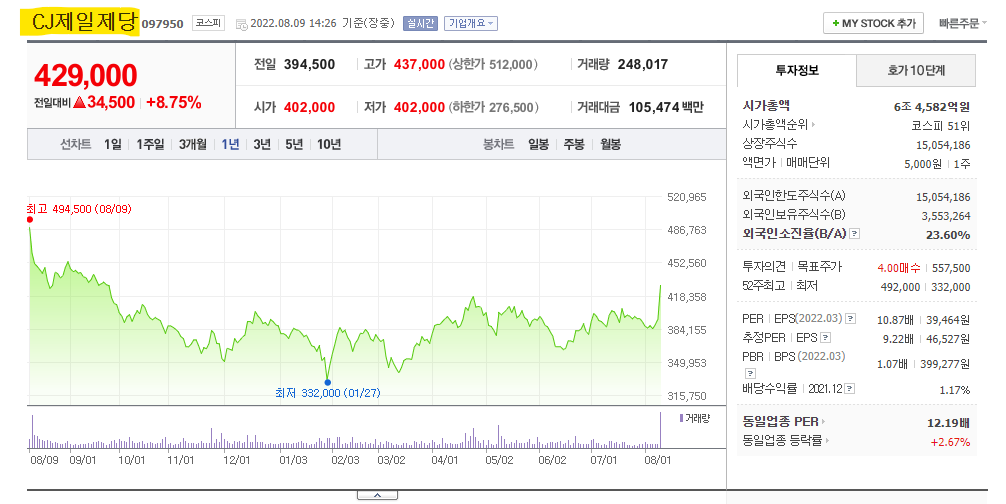Click the 거래대금 value 105,474 백만
The width and height of the screenshot is (1006, 504).
tap(666, 107)
